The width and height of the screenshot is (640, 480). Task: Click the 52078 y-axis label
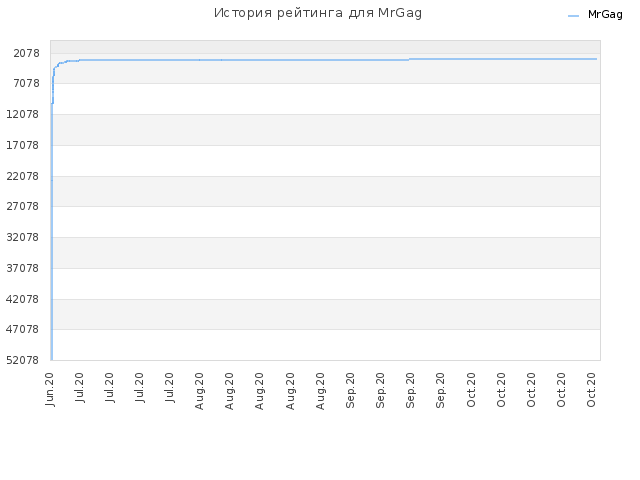[23, 360]
